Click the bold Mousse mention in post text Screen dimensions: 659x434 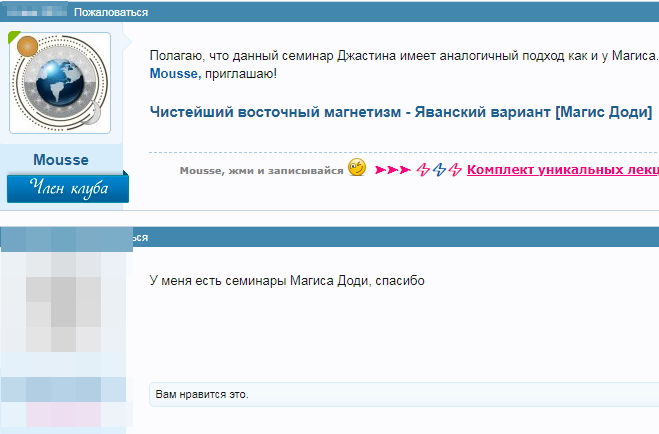point(174,73)
